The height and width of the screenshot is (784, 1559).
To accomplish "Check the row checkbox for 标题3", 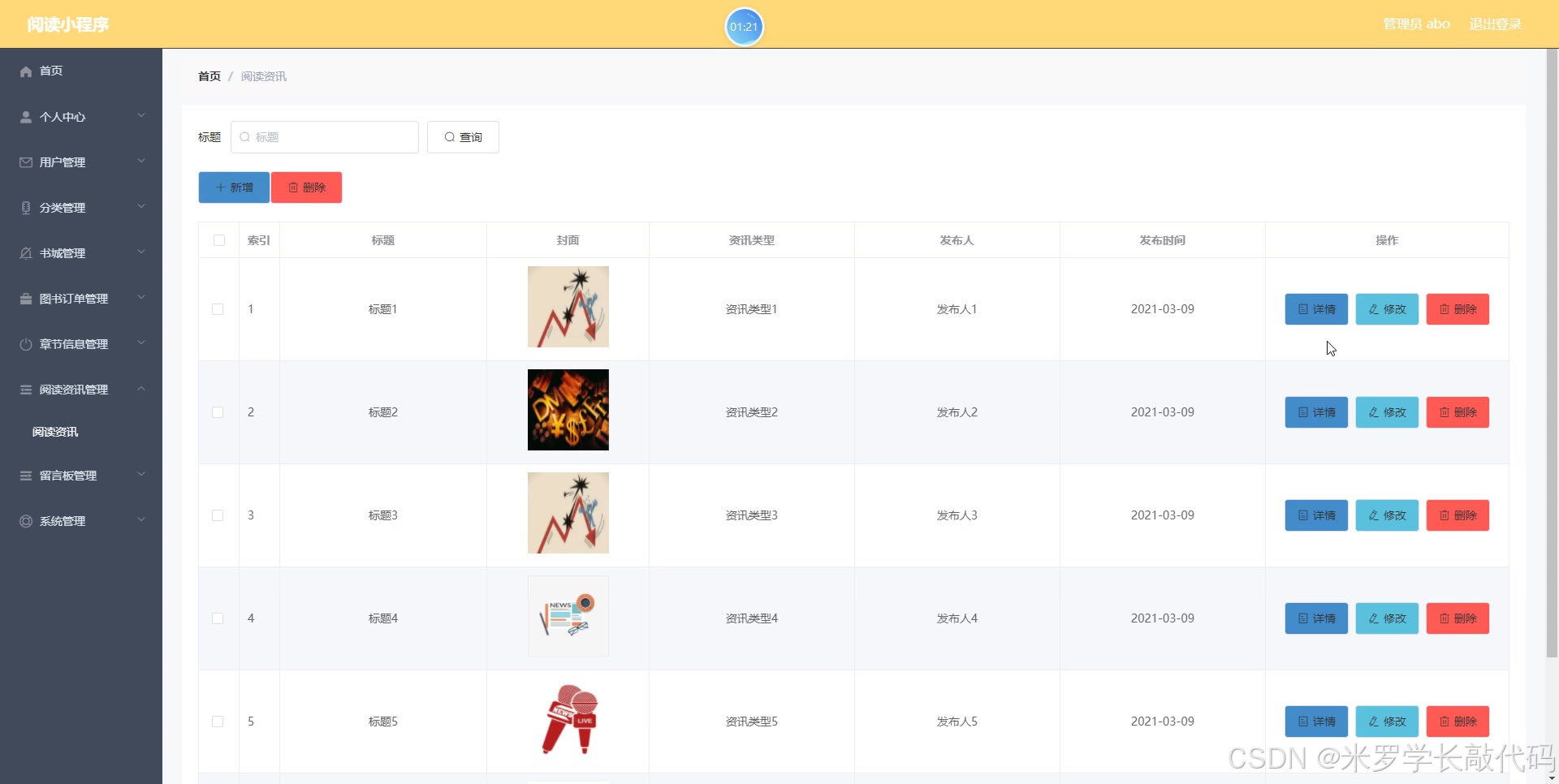I will (218, 515).
